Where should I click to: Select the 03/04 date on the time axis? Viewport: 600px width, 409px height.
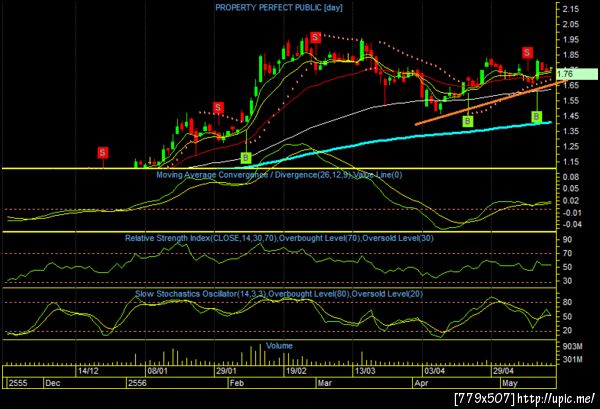tap(434, 371)
